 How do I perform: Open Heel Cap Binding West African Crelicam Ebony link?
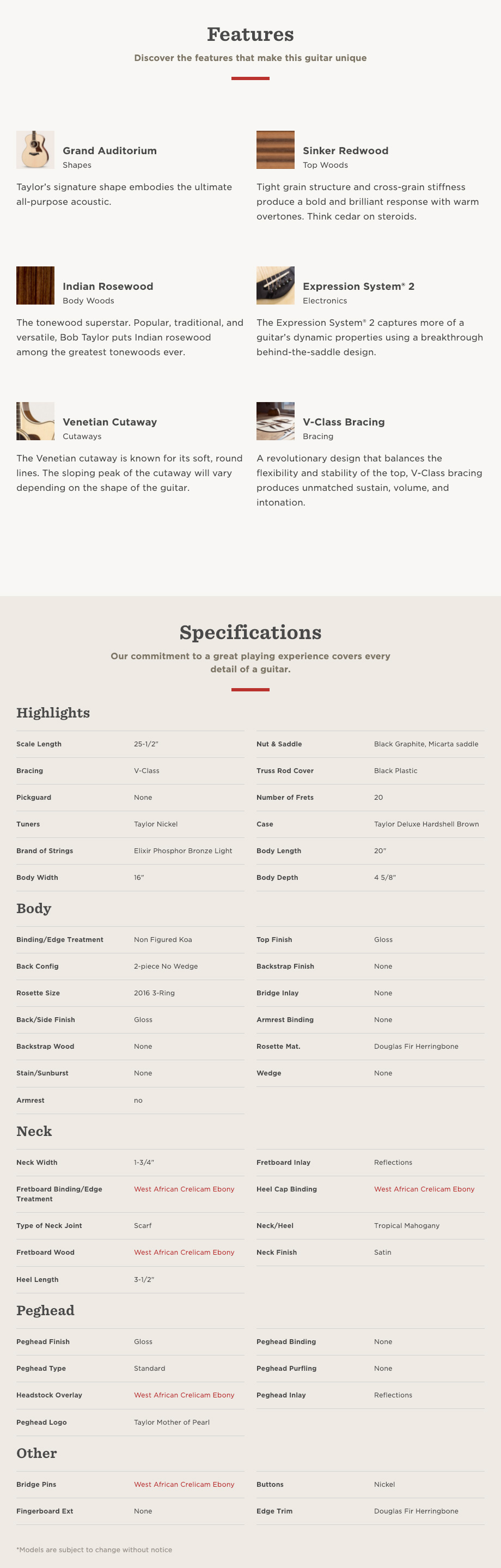tap(424, 1189)
